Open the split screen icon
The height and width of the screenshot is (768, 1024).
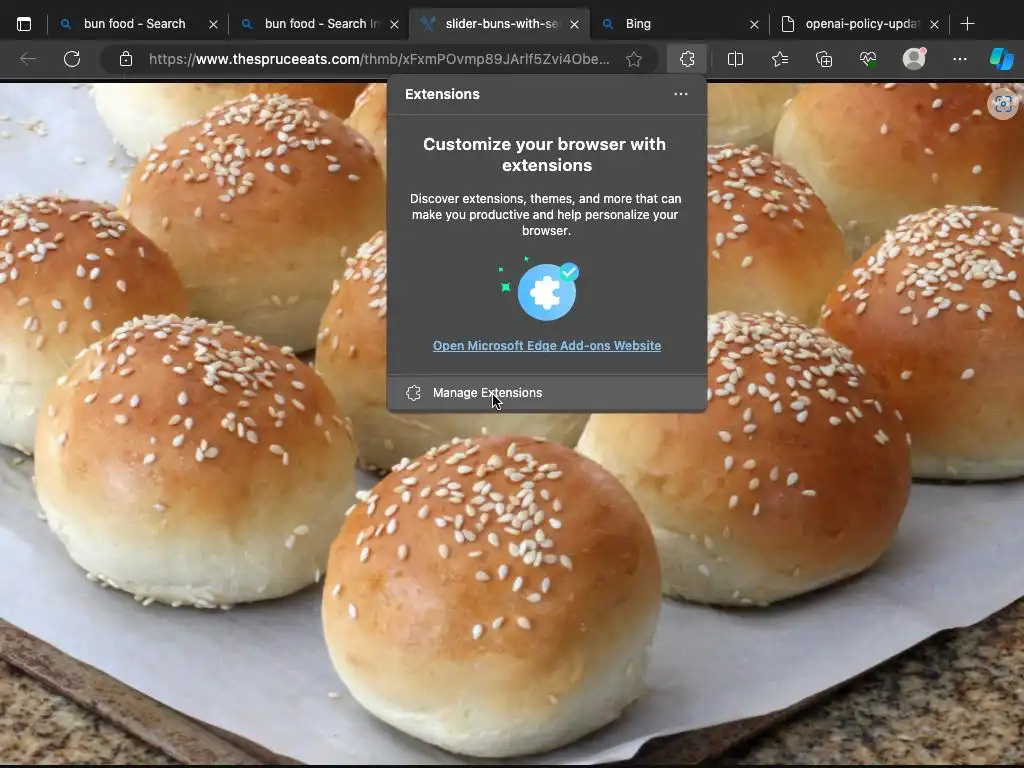pyautogui.click(x=735, y=59)
